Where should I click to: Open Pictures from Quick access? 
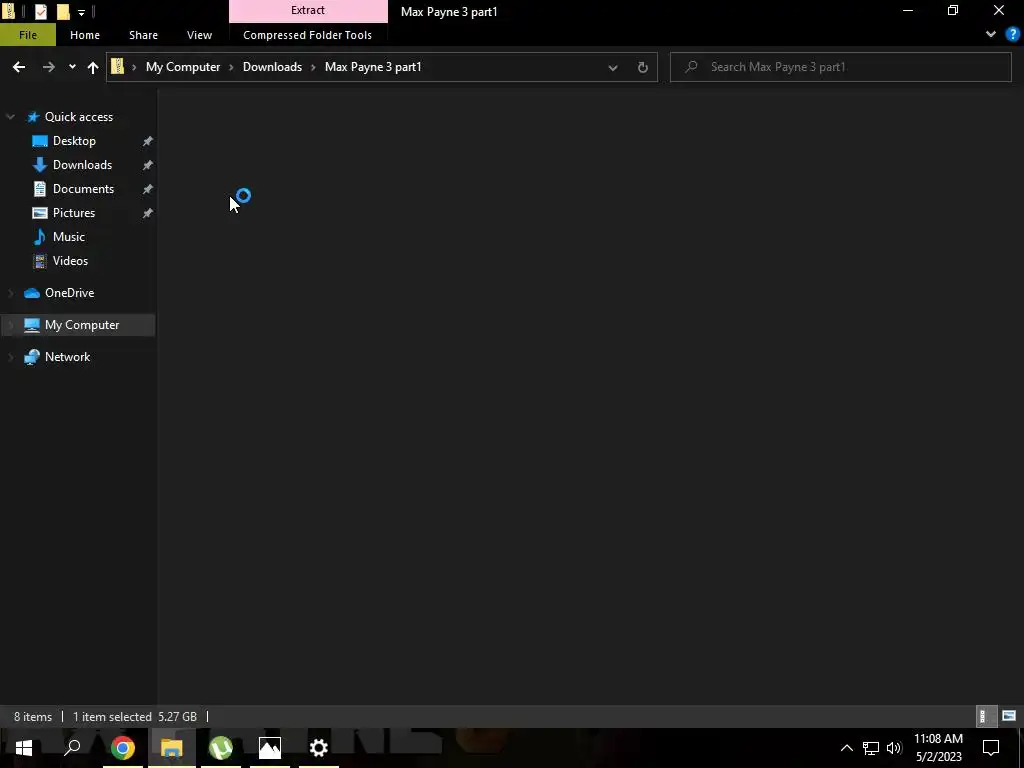tap(74, 213)
